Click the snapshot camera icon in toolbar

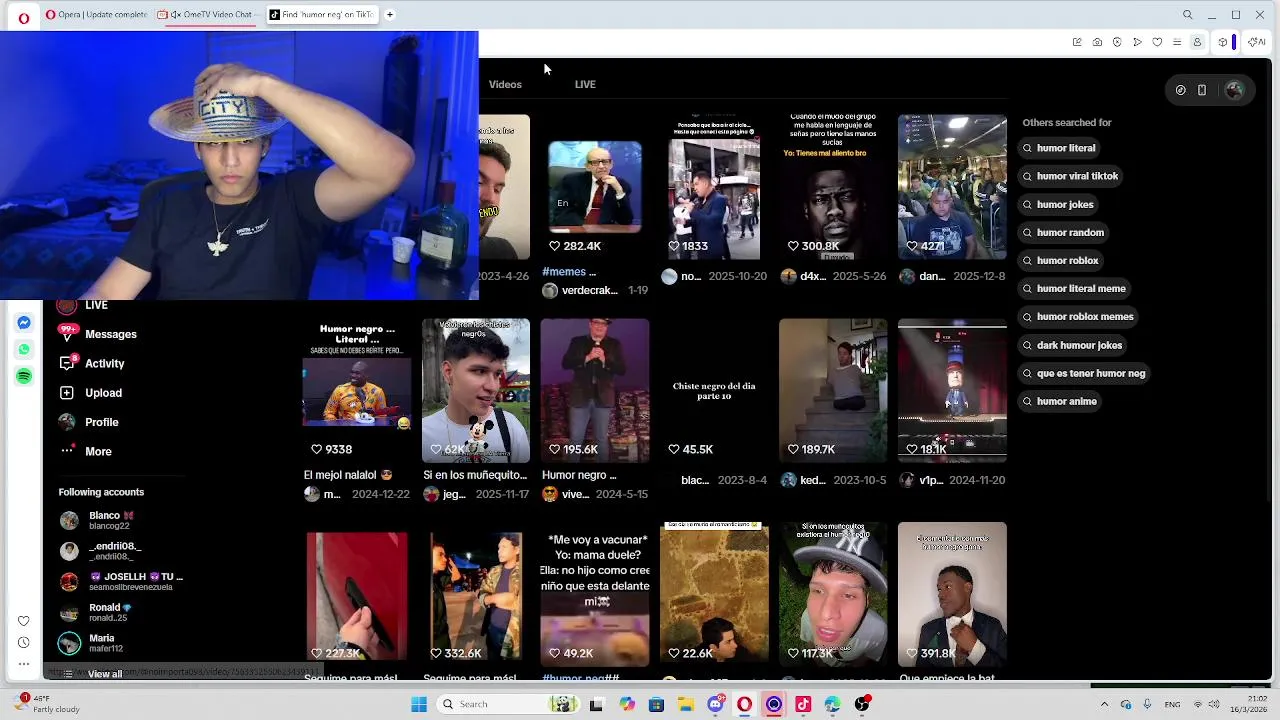click(1097, 42)
